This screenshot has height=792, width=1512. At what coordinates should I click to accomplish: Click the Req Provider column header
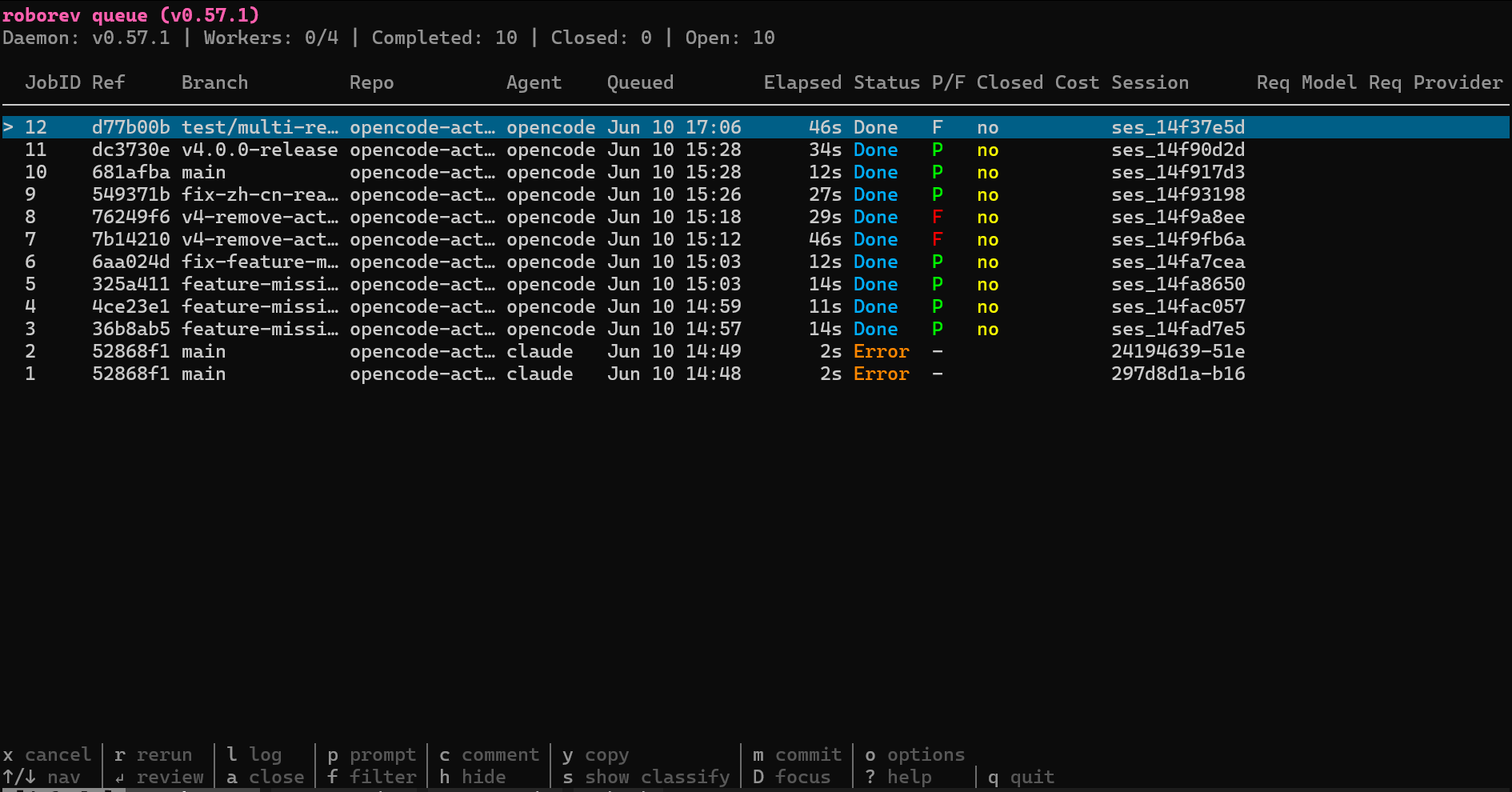(x=1435, y=82)
